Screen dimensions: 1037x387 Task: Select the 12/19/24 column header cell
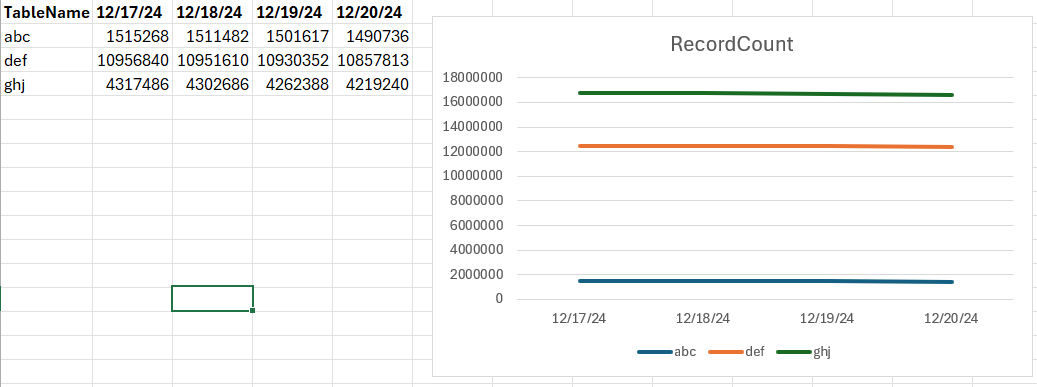coord(292,12)
